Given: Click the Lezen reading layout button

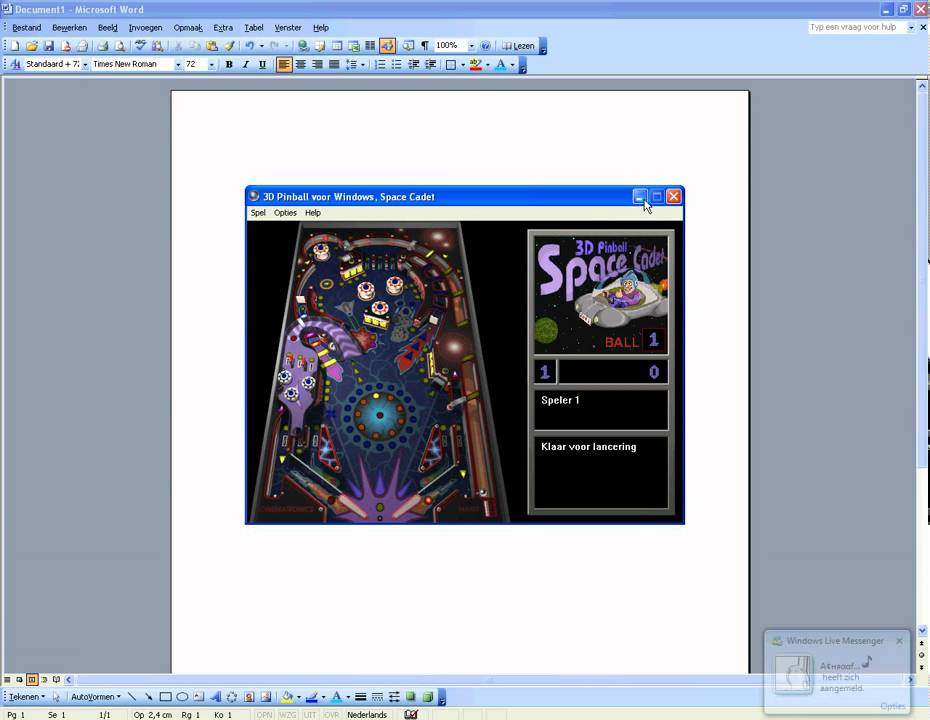Looking at the screenshot, I should [518, 46].
